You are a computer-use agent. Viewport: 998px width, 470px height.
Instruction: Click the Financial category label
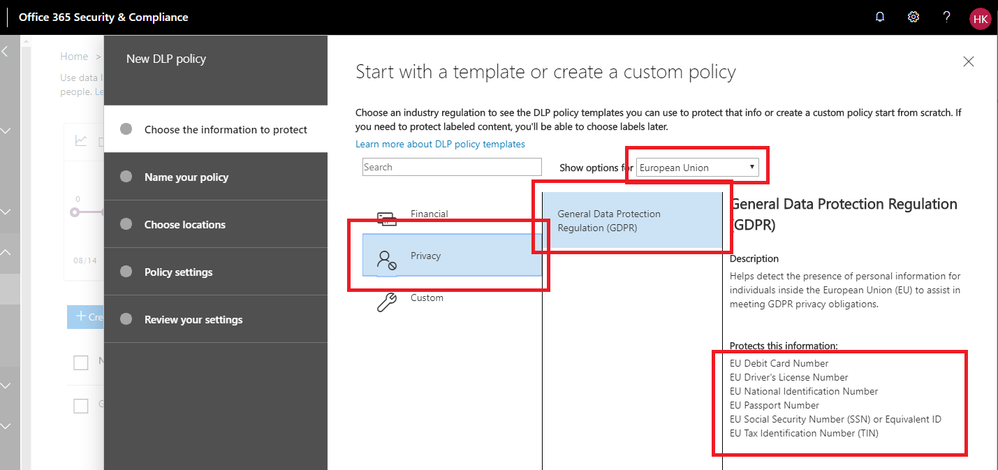pos(429,214)
